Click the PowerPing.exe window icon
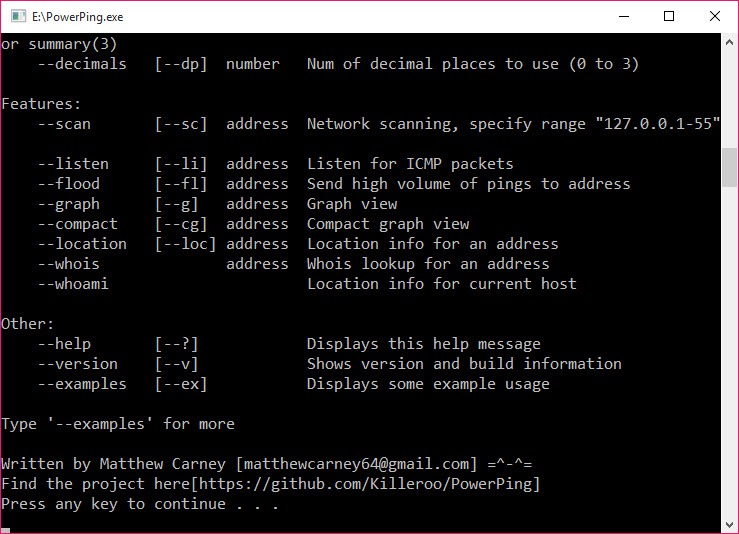This screenshot has width=739, height=534. 18,16
